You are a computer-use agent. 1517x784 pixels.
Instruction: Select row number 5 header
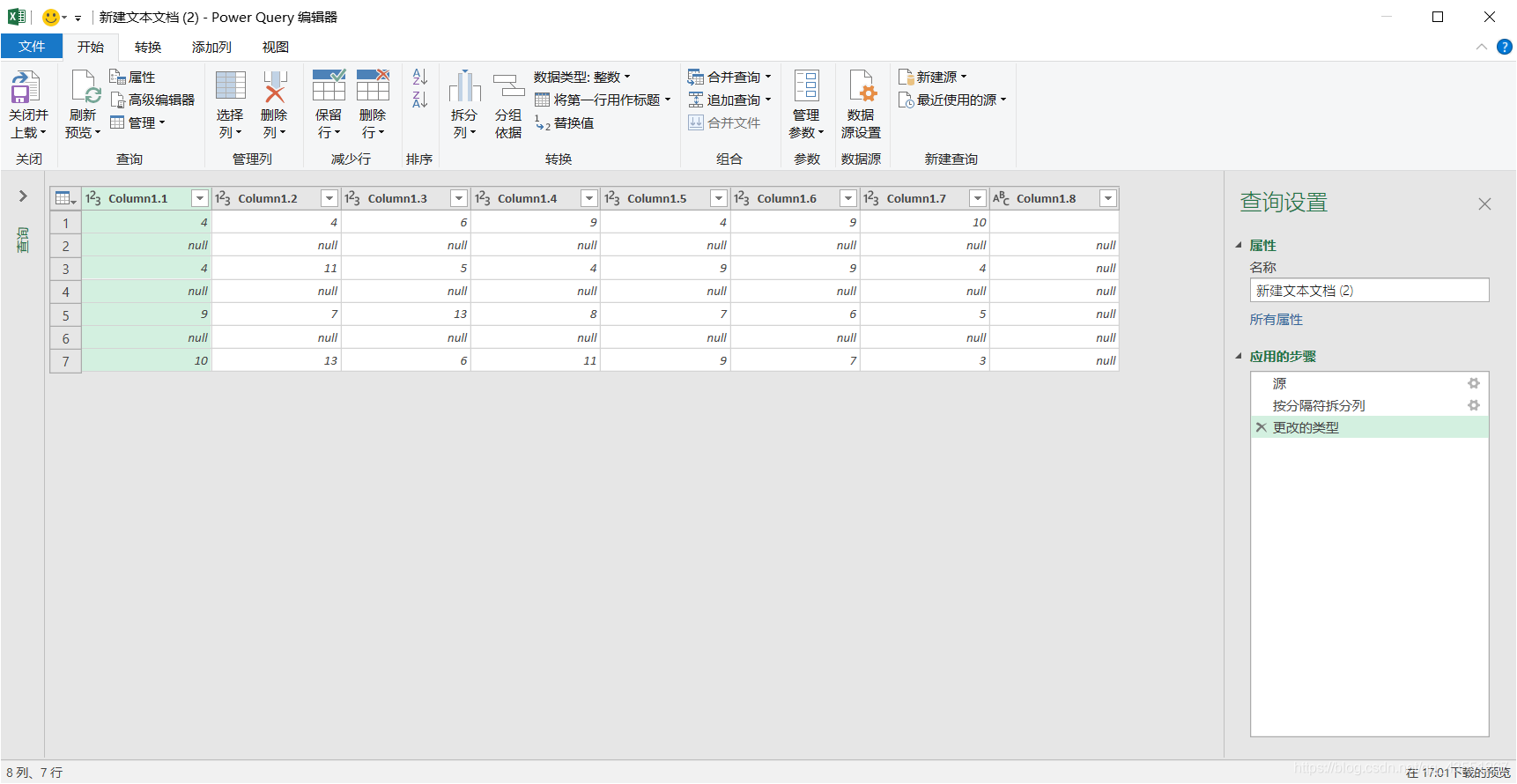[65, 314]
